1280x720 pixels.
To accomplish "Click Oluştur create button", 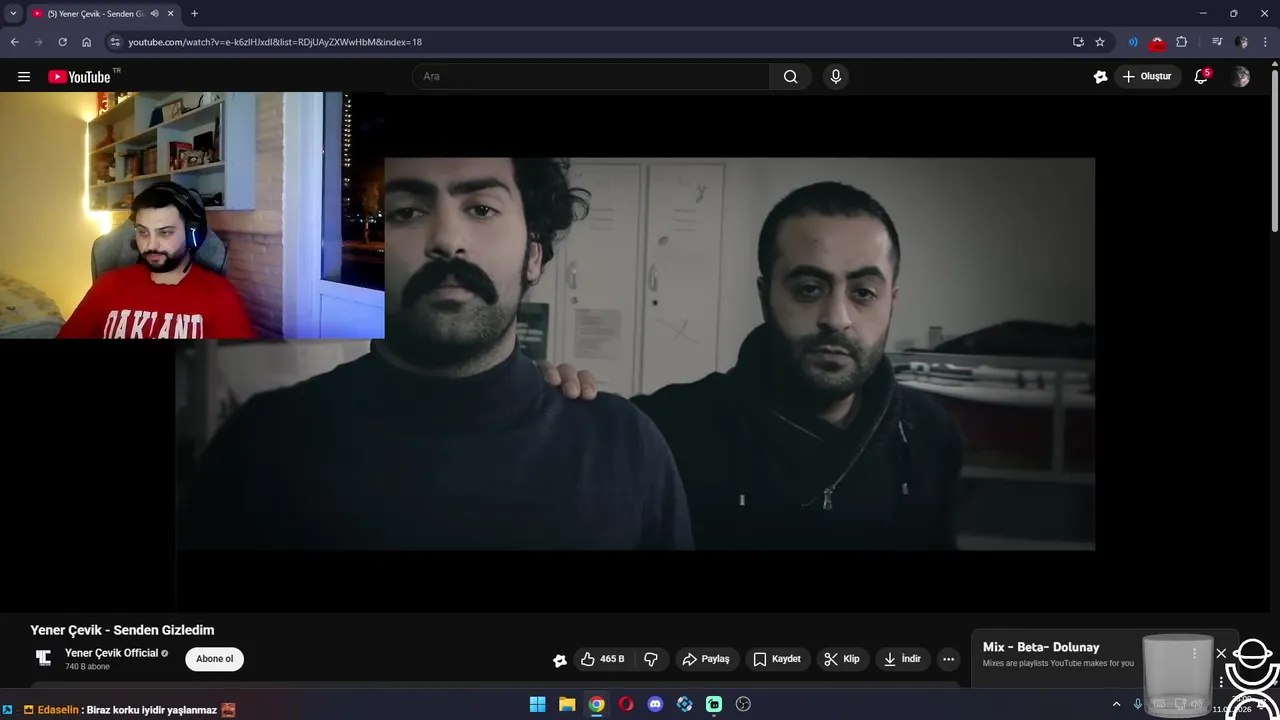I will coord(1147,77).
